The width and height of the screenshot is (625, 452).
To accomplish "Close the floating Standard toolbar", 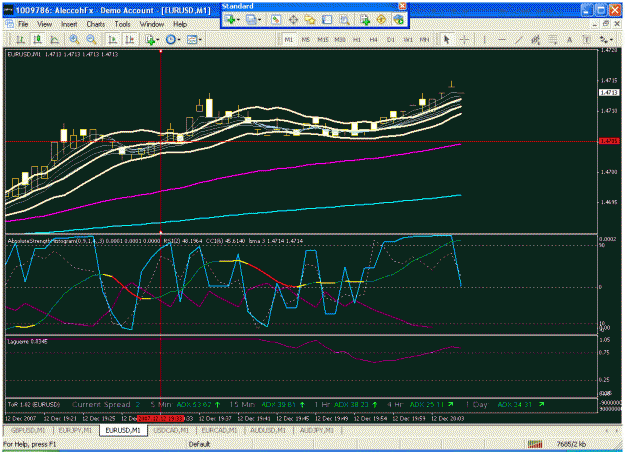I will [403, 6].
